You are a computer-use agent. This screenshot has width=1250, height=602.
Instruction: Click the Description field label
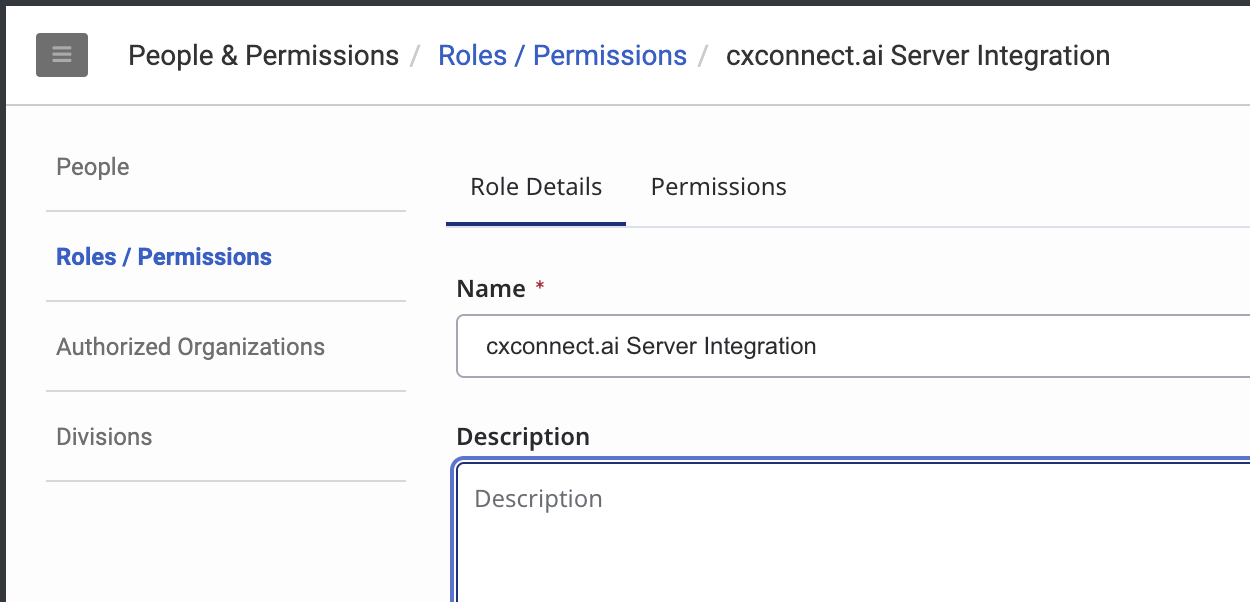522,437
